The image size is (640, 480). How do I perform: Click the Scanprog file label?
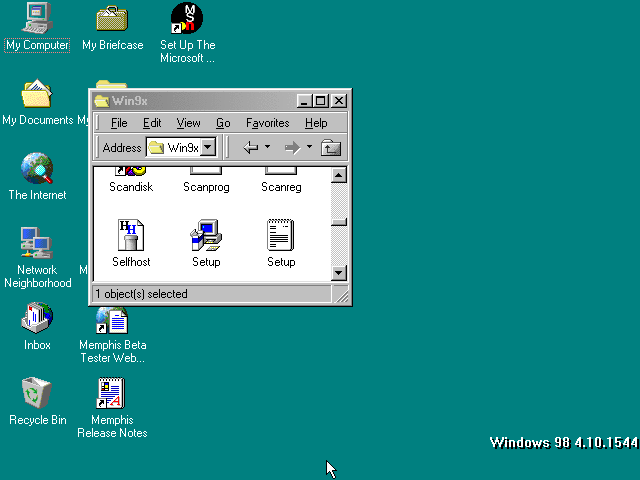(x=206, y=187)
